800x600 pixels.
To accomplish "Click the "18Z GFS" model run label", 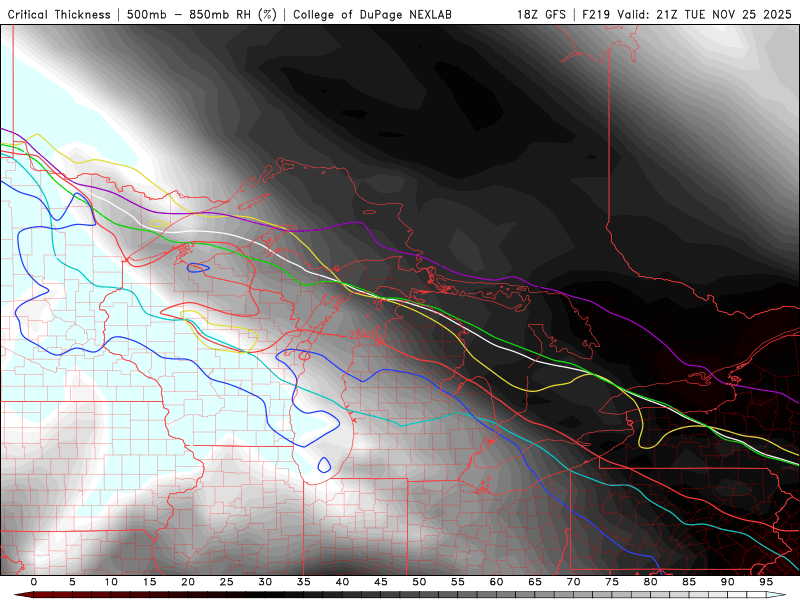I will click(x=541, y=15).
